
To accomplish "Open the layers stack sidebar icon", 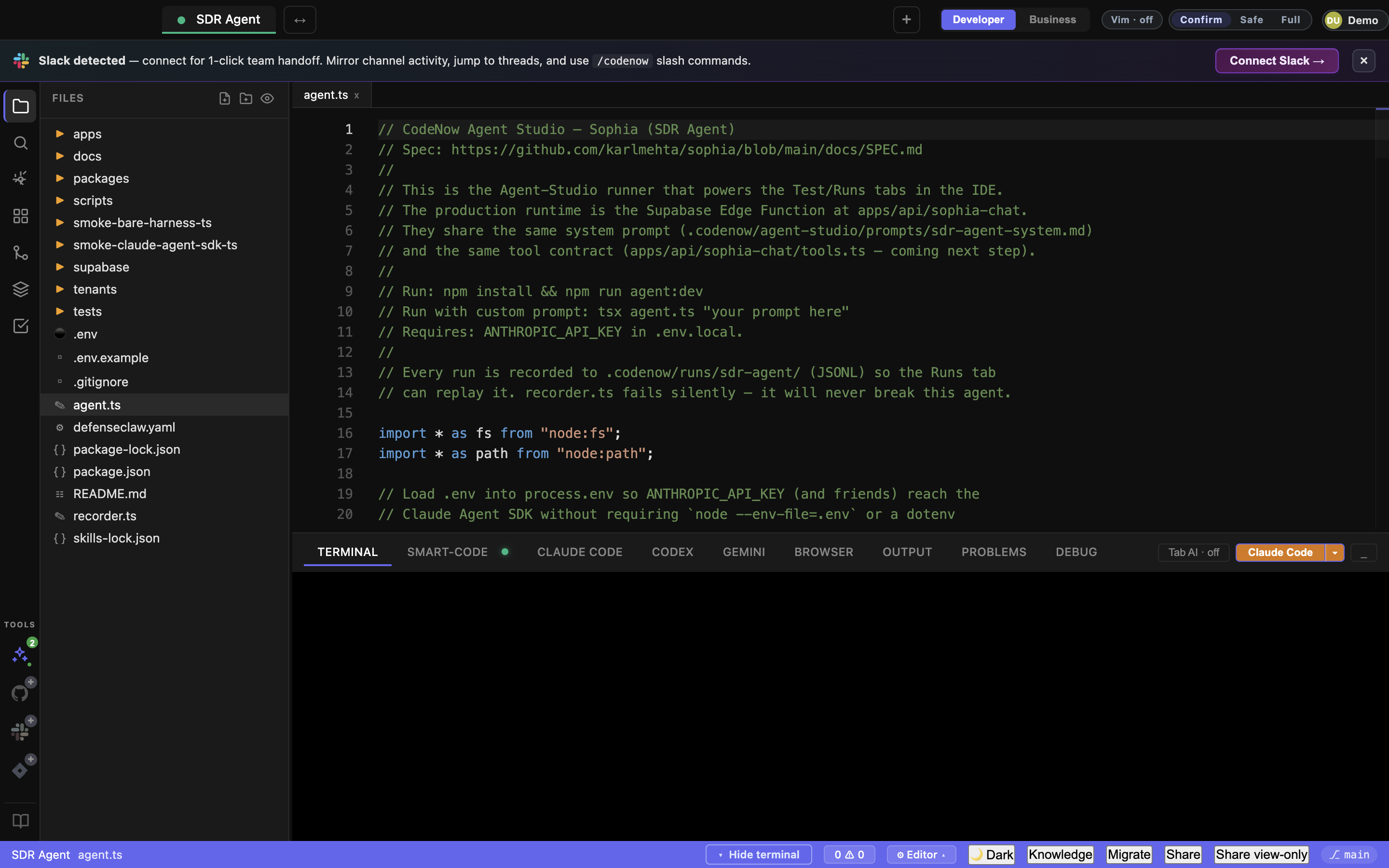I will [21, 289].
